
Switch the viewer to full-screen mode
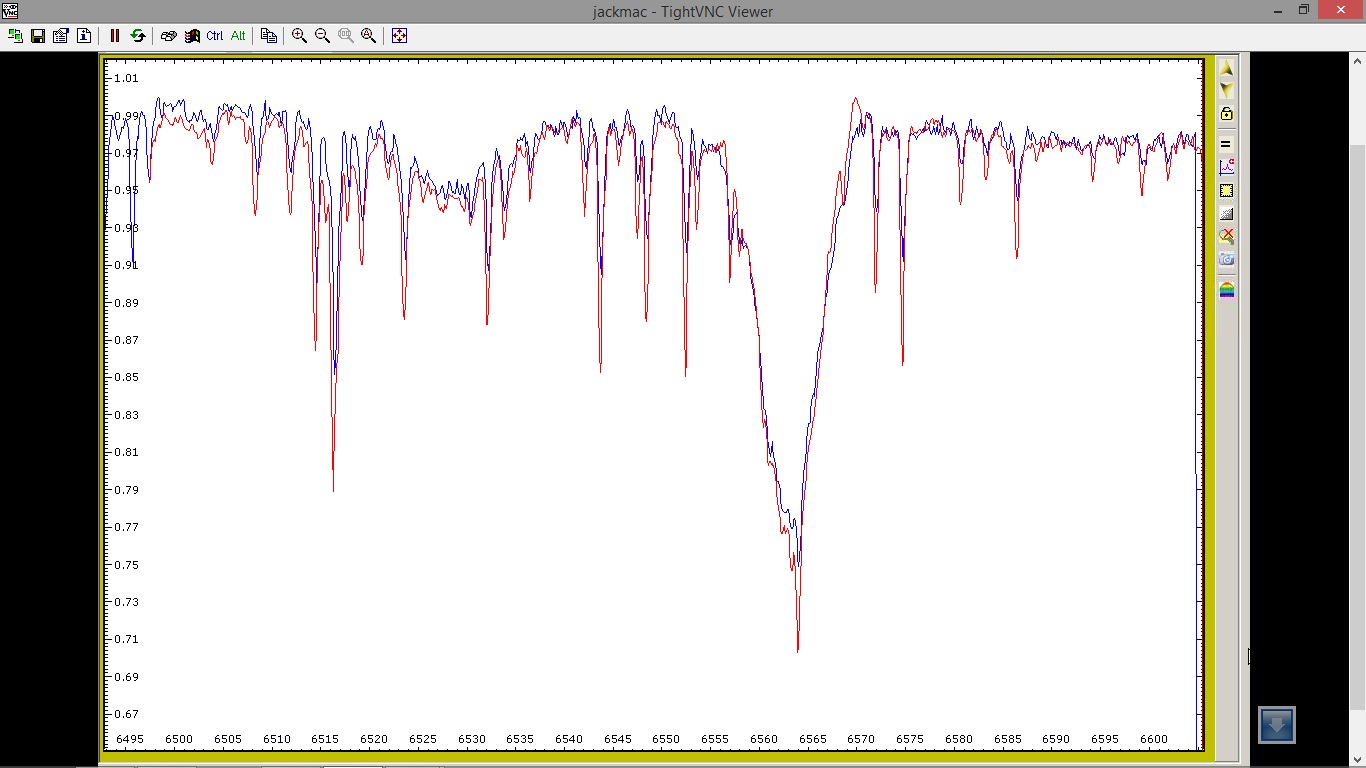coord(399,35)
